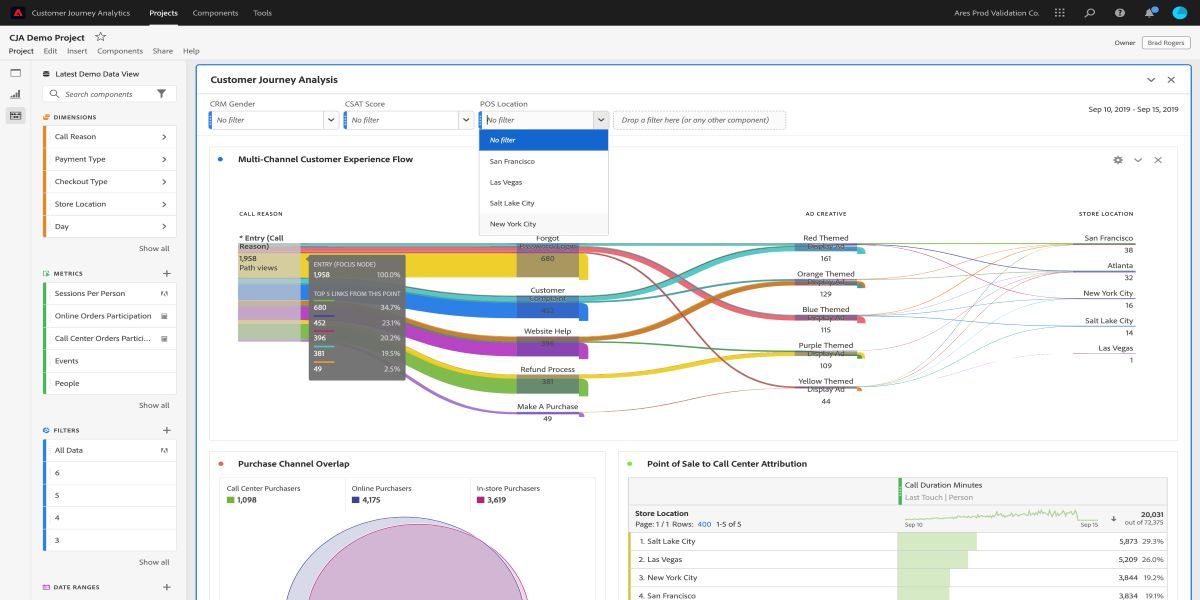Expand the Call Reason dimension
1200x600 pixels.
click(x=164, y=137)
